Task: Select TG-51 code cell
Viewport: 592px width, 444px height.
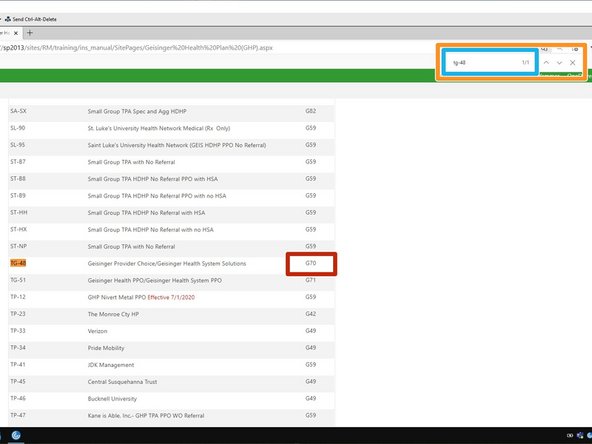Action: [18, 280]
